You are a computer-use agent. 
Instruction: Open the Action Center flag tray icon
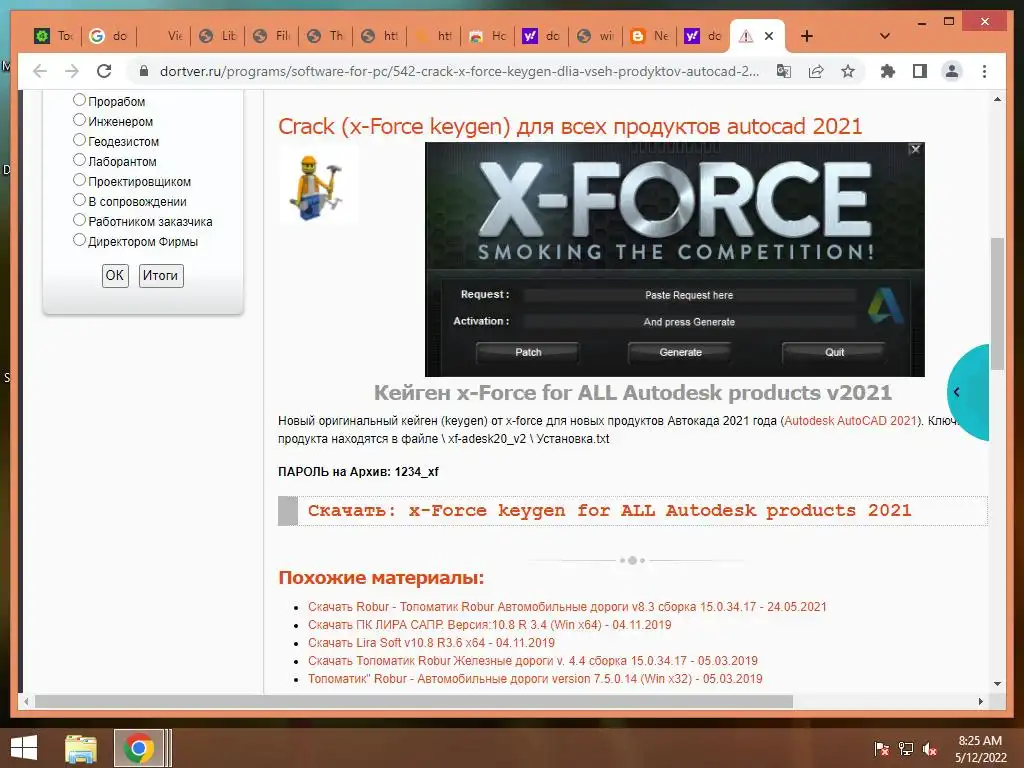click(881, 748)
